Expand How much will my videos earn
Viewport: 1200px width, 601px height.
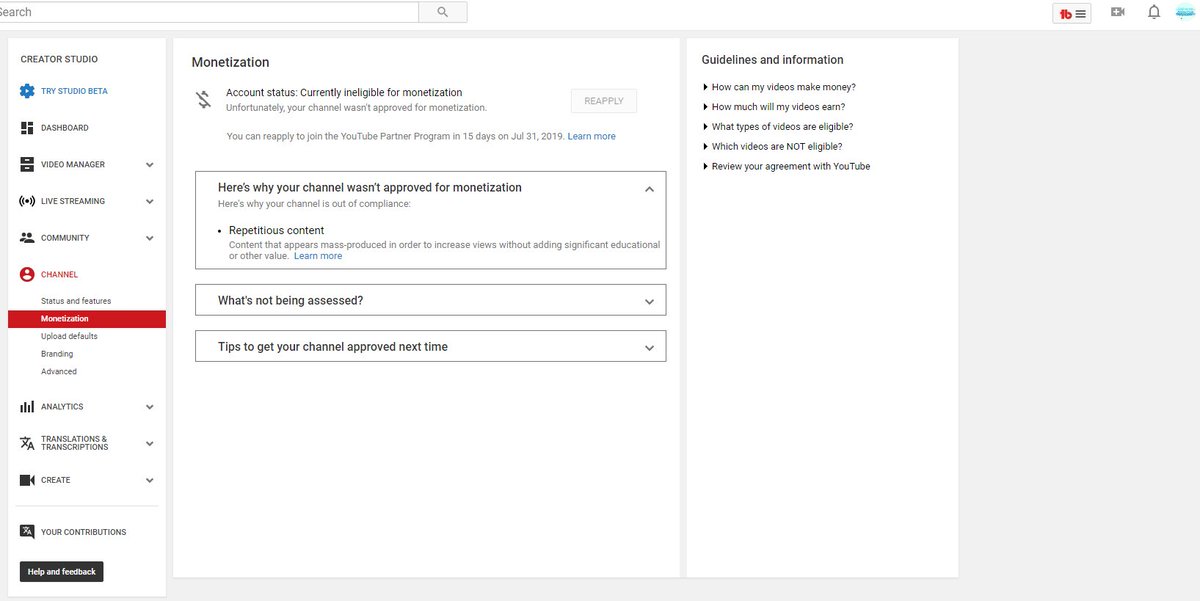775,107
